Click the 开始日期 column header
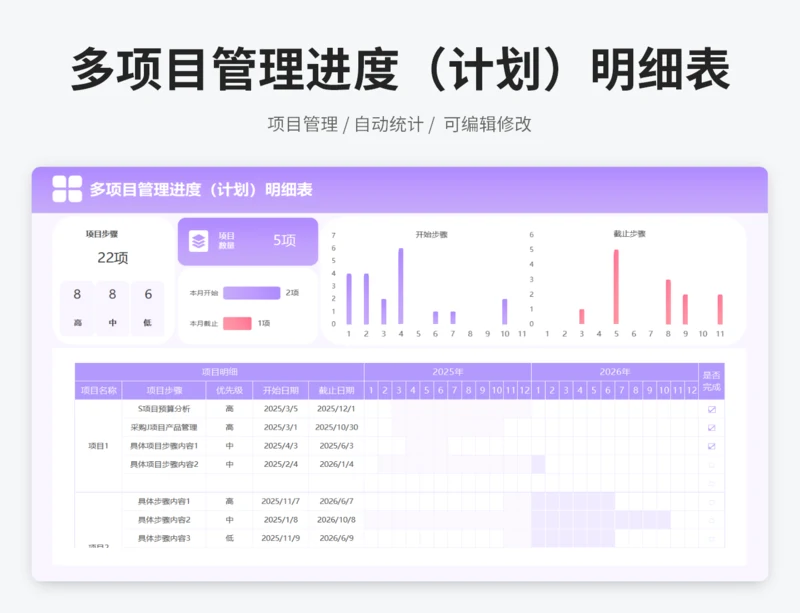 tap(281, 390)
